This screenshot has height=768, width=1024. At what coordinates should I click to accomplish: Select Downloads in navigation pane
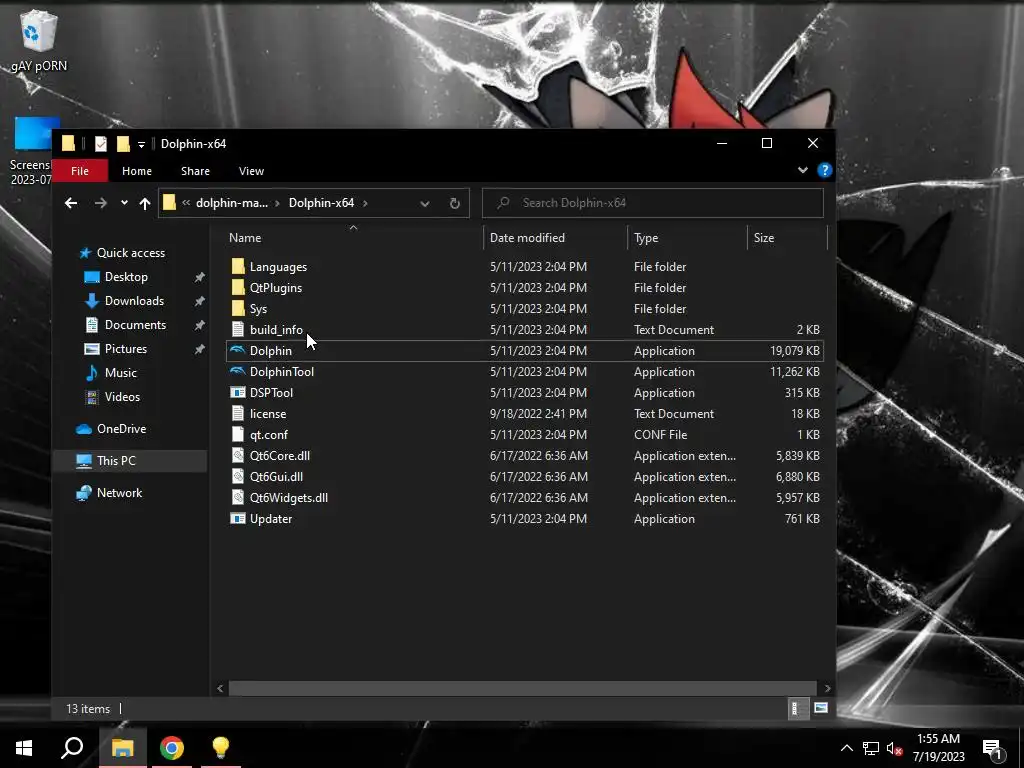(134, 301)
